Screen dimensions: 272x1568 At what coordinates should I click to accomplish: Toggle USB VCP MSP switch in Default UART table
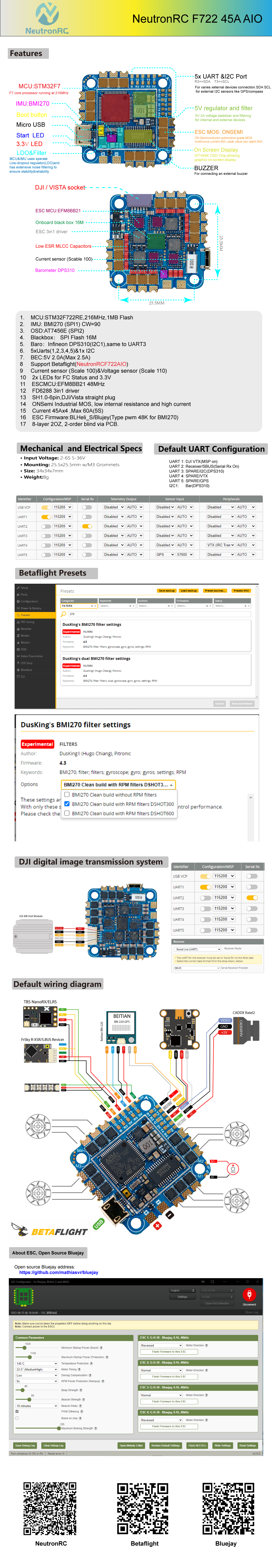point(46,507)
